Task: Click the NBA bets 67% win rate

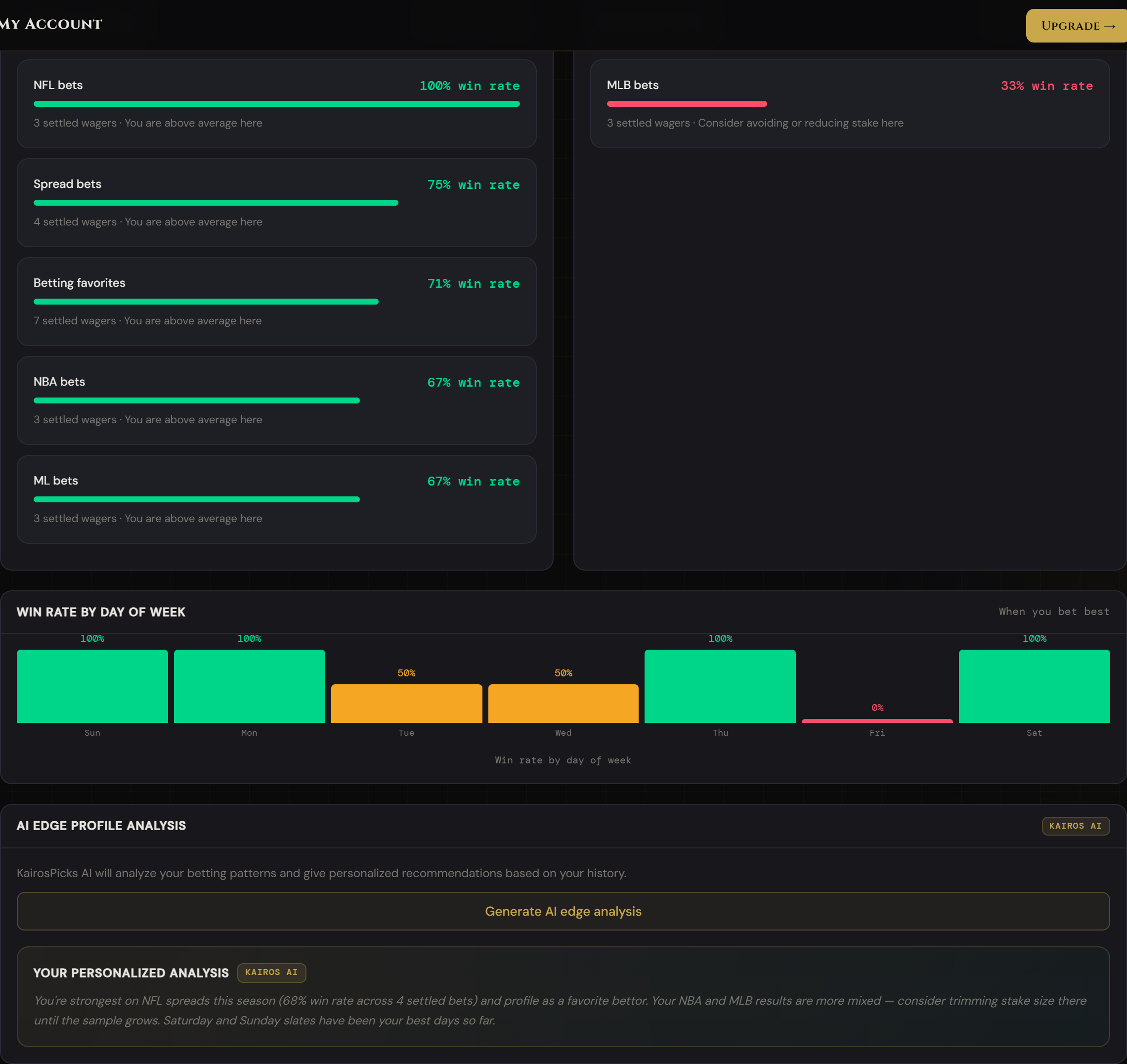Action: pyautogui.click(x=474, y=382)
